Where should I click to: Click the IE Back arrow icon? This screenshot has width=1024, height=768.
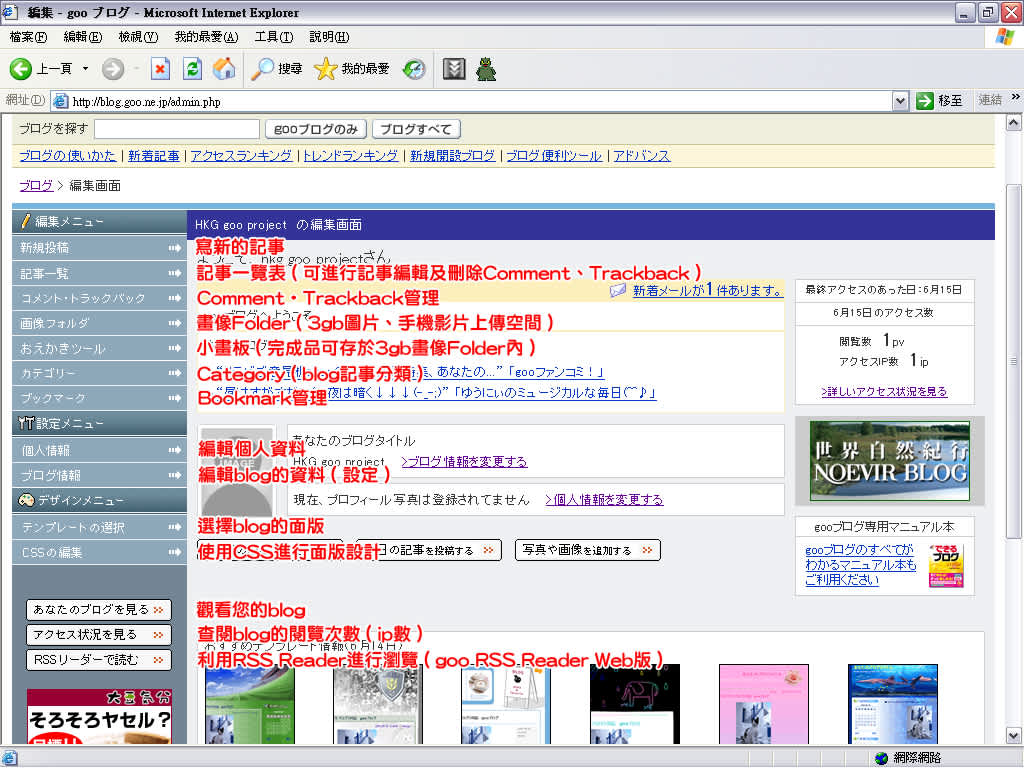tap(21, 69)
